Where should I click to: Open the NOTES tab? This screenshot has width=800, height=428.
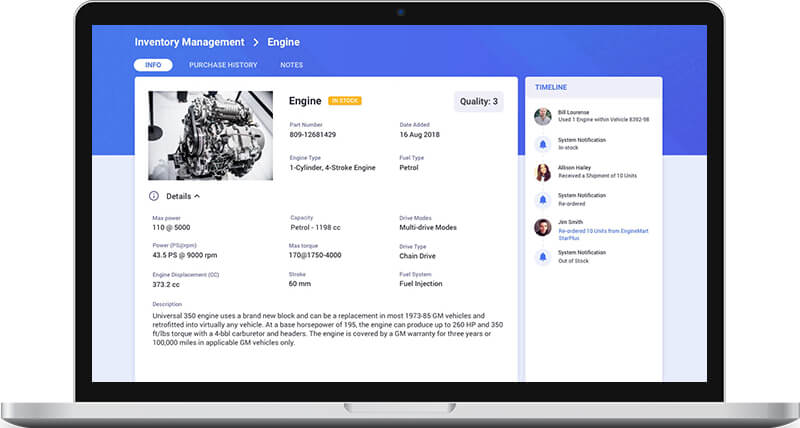tap(291, 65)
